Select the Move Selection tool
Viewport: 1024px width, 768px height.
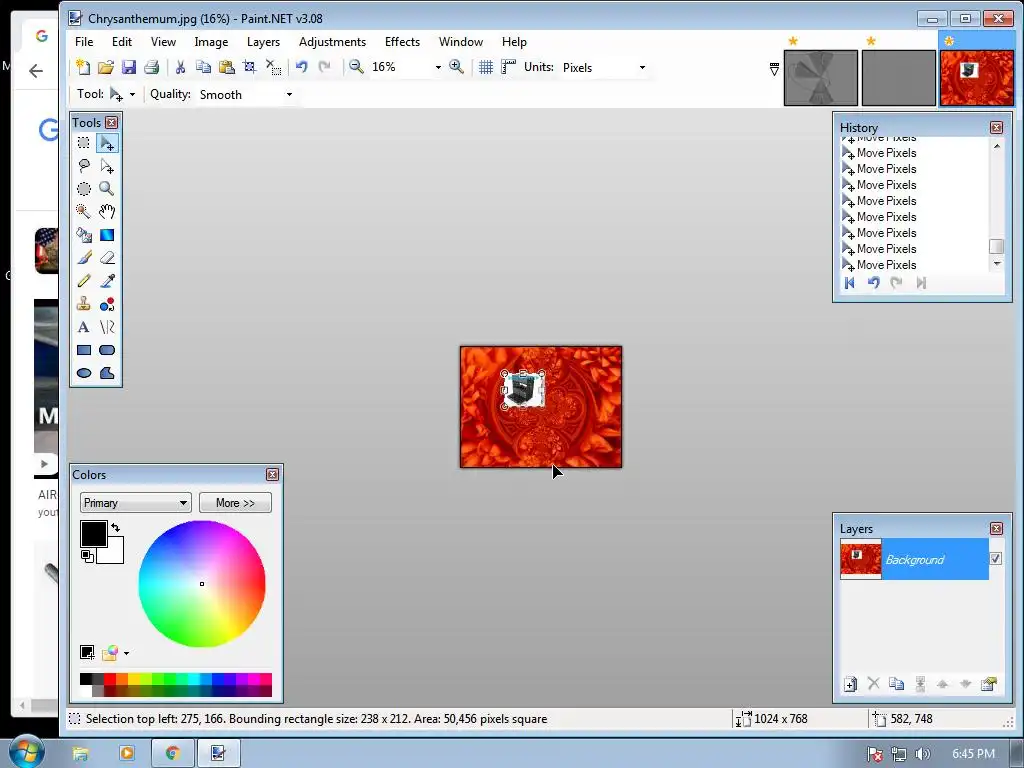click(107, 166)
